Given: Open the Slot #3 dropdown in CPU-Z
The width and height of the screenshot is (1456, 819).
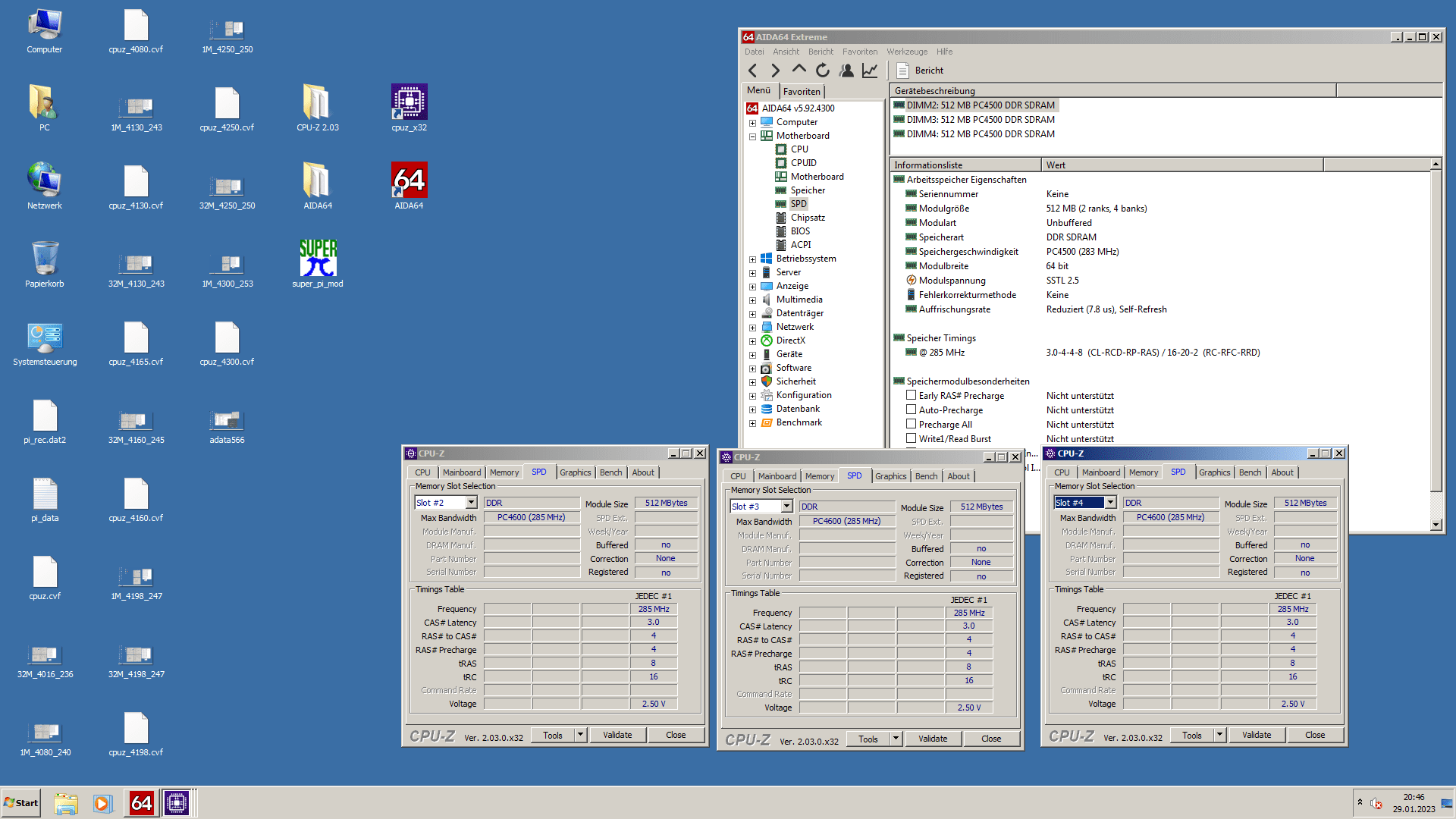Looking at the screenshot, I should [x=786, y=507].
